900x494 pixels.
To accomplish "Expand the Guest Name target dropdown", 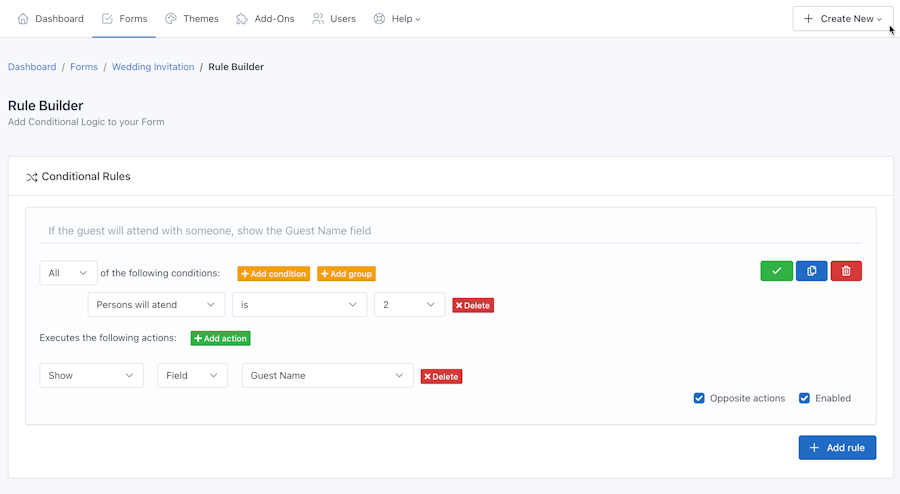I will coord(327,376).
